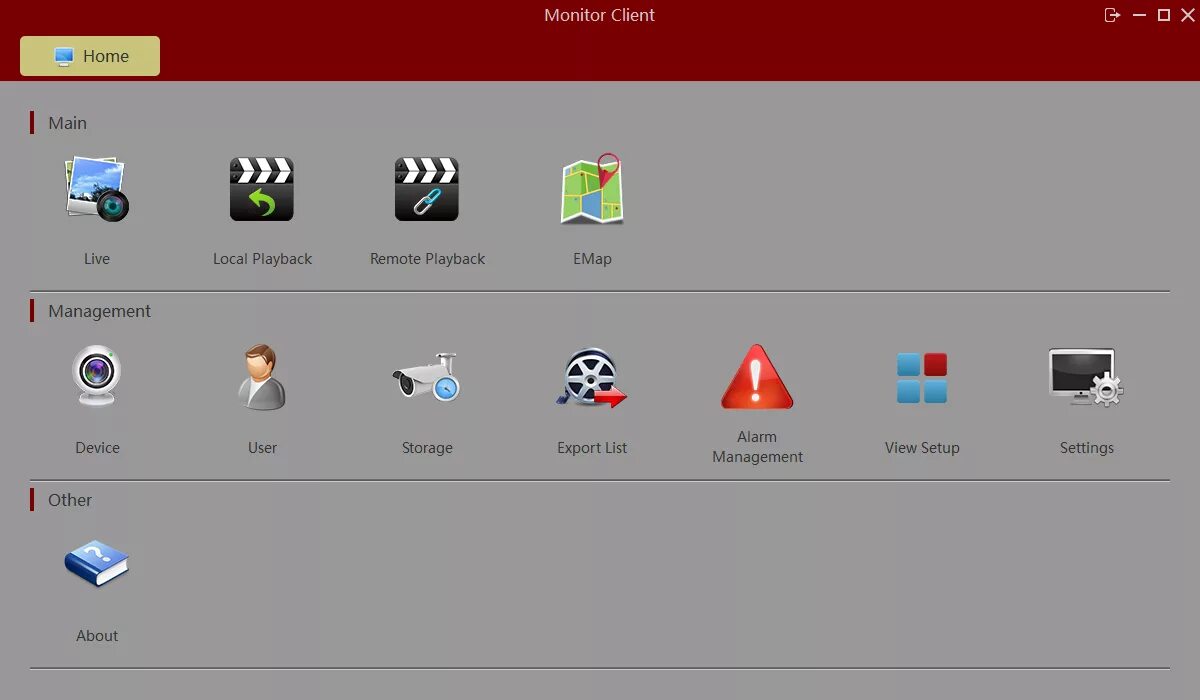Viewport: 1200px width, 700px height.
Task: Open the Export List film reel icon
Action: coord(592,377)
